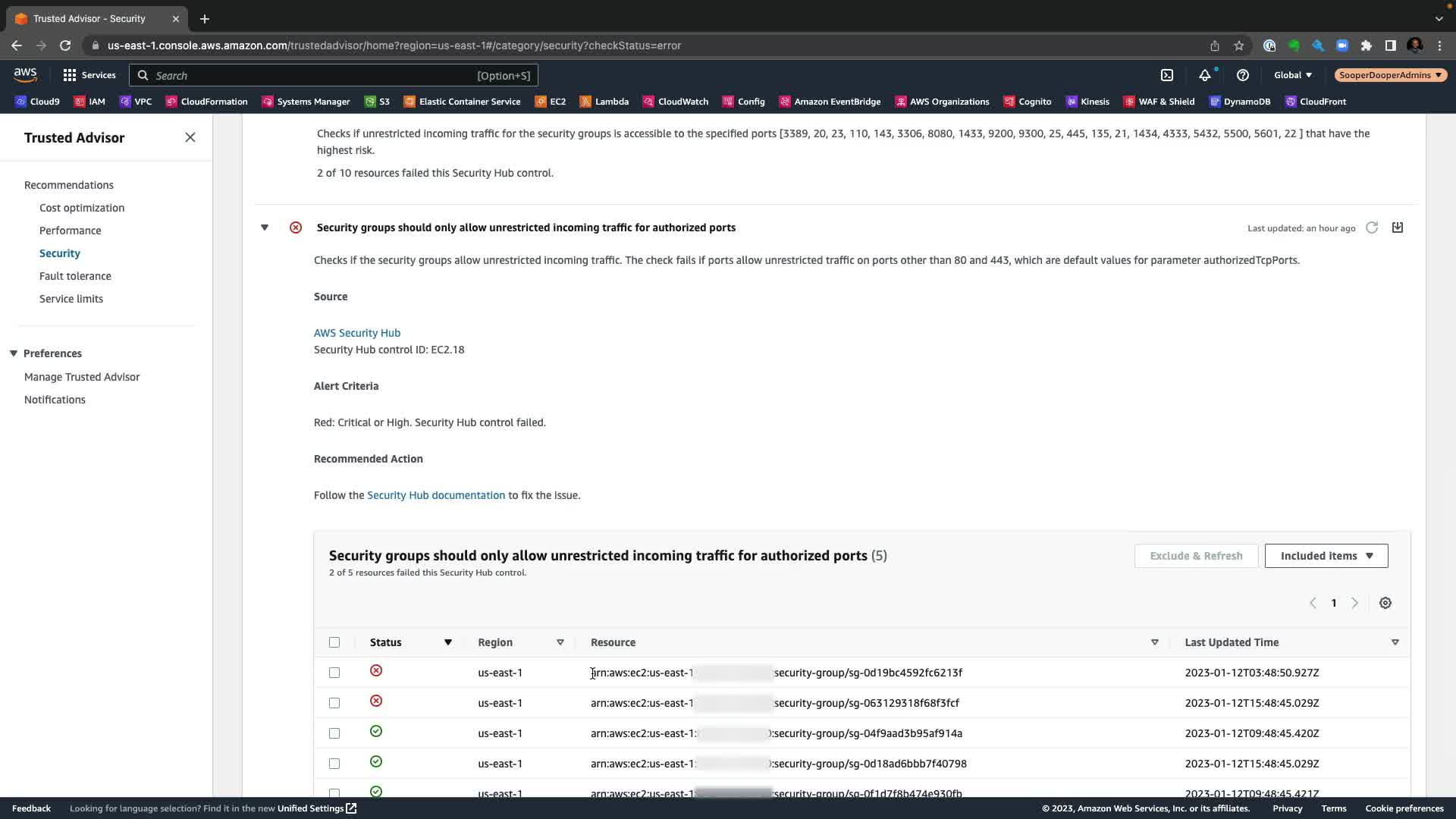
Task: Open the AWS Security Hub link
Action: point(357,333)
